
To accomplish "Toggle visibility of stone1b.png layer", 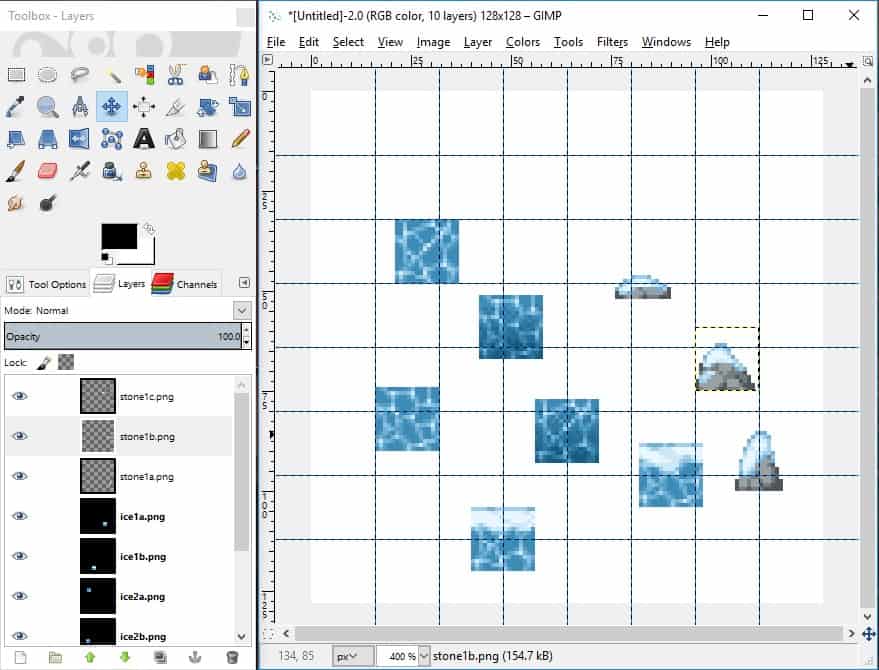I will (20, 436).
